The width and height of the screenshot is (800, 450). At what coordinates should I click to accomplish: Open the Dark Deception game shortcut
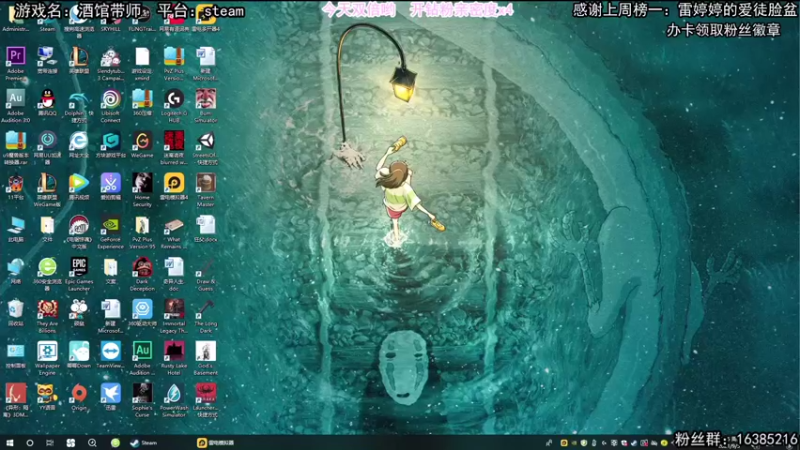tap(142, 274)
